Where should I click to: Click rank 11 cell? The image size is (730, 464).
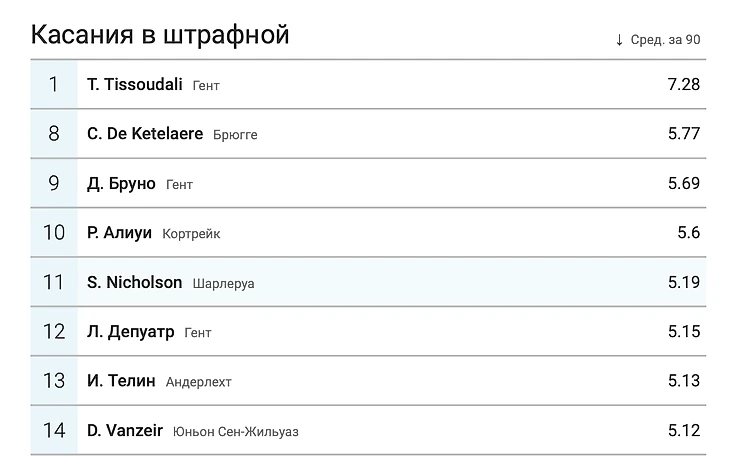click(x=54, y=282)
